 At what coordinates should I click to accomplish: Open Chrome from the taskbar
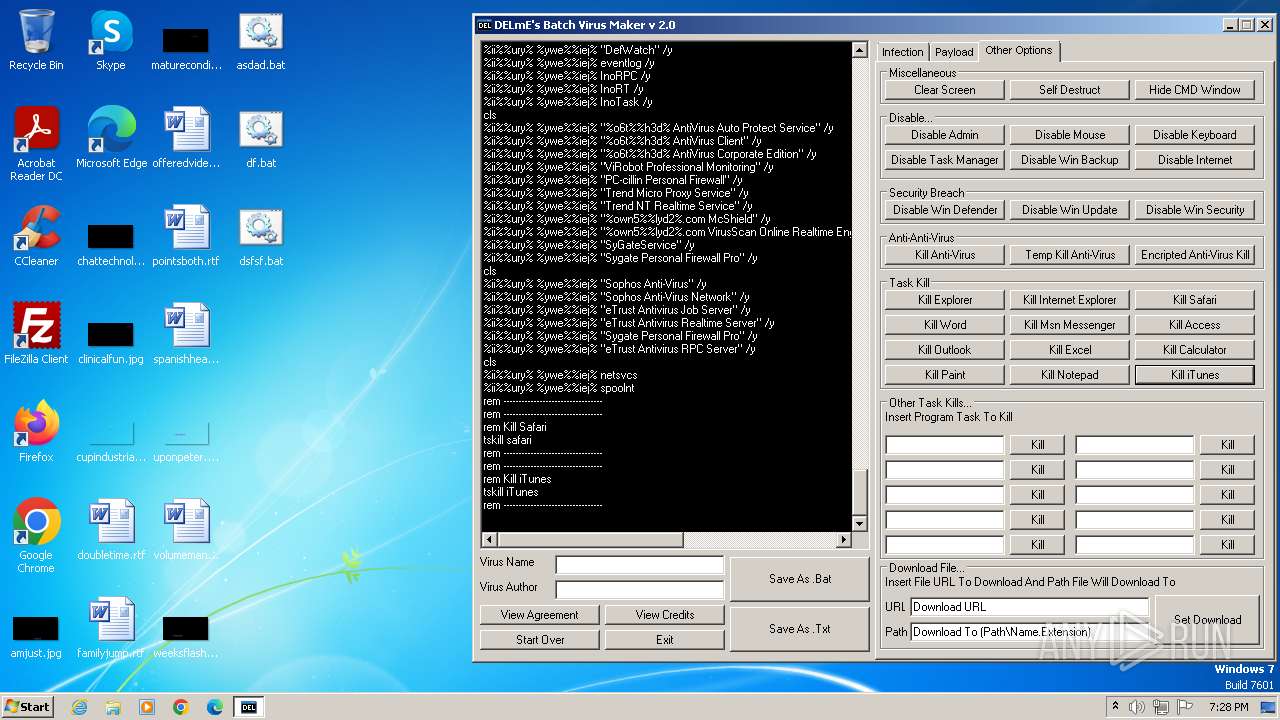[x=181, y=707]
